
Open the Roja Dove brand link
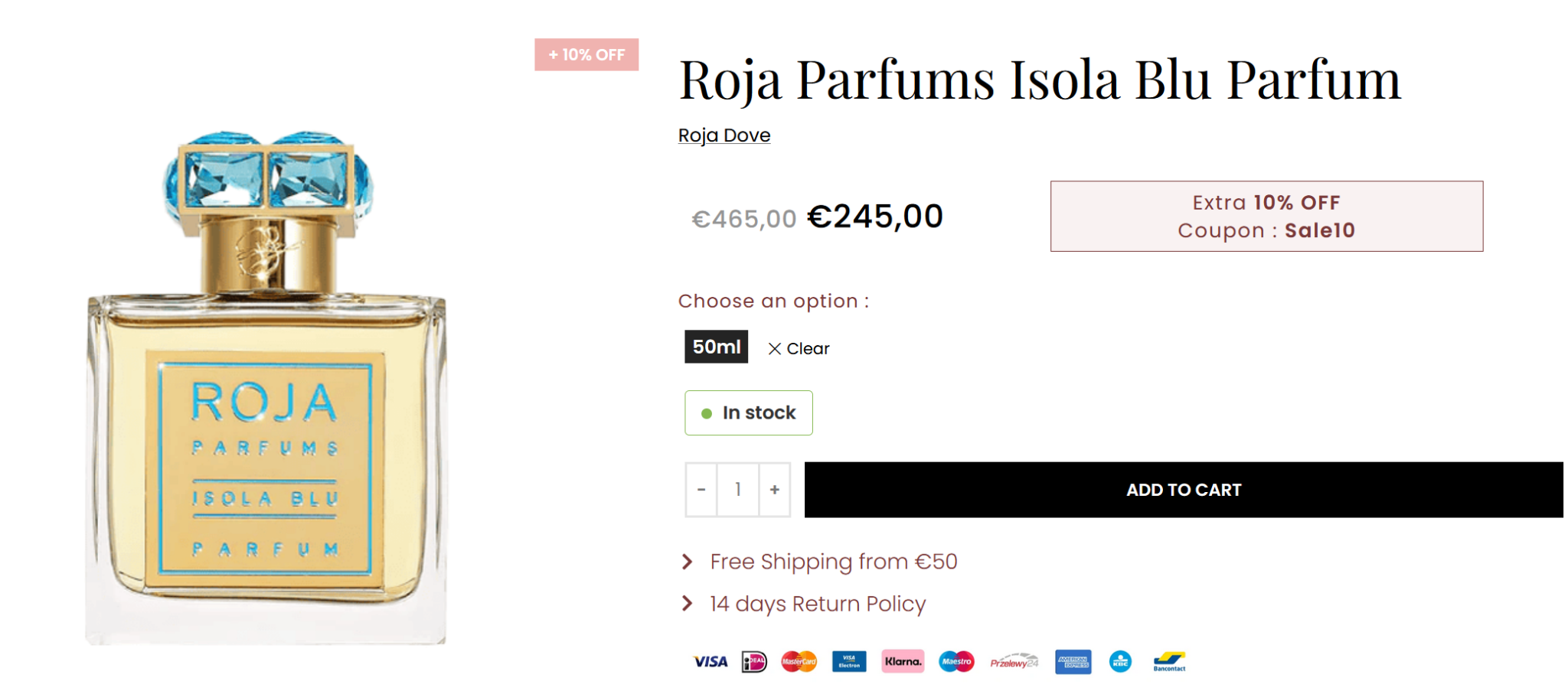tap(724, 135)
